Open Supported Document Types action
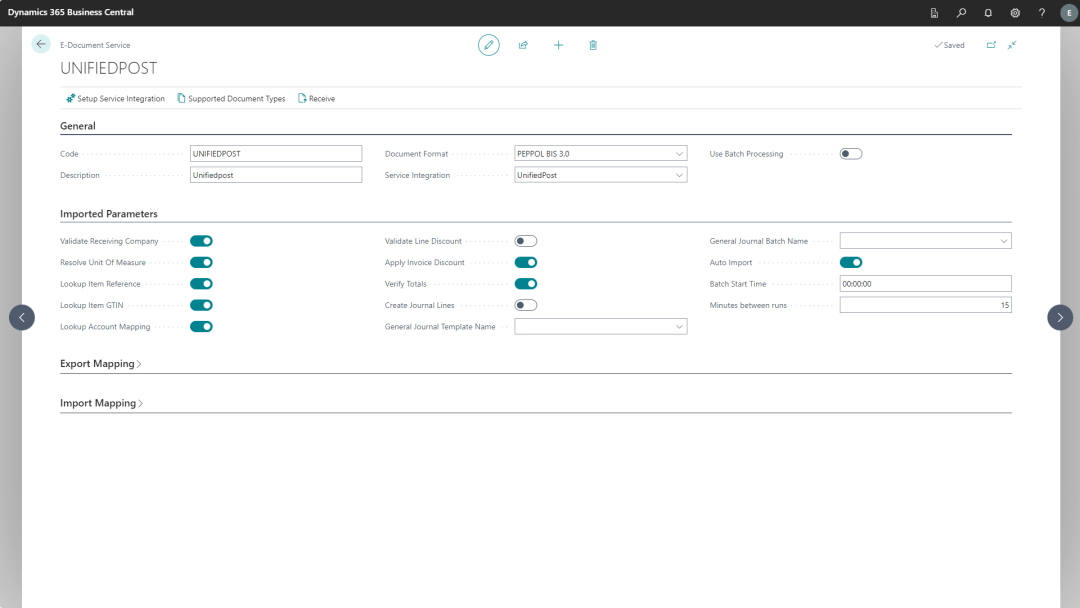This screenshot has width=1080, height=608. click(231, 99)
